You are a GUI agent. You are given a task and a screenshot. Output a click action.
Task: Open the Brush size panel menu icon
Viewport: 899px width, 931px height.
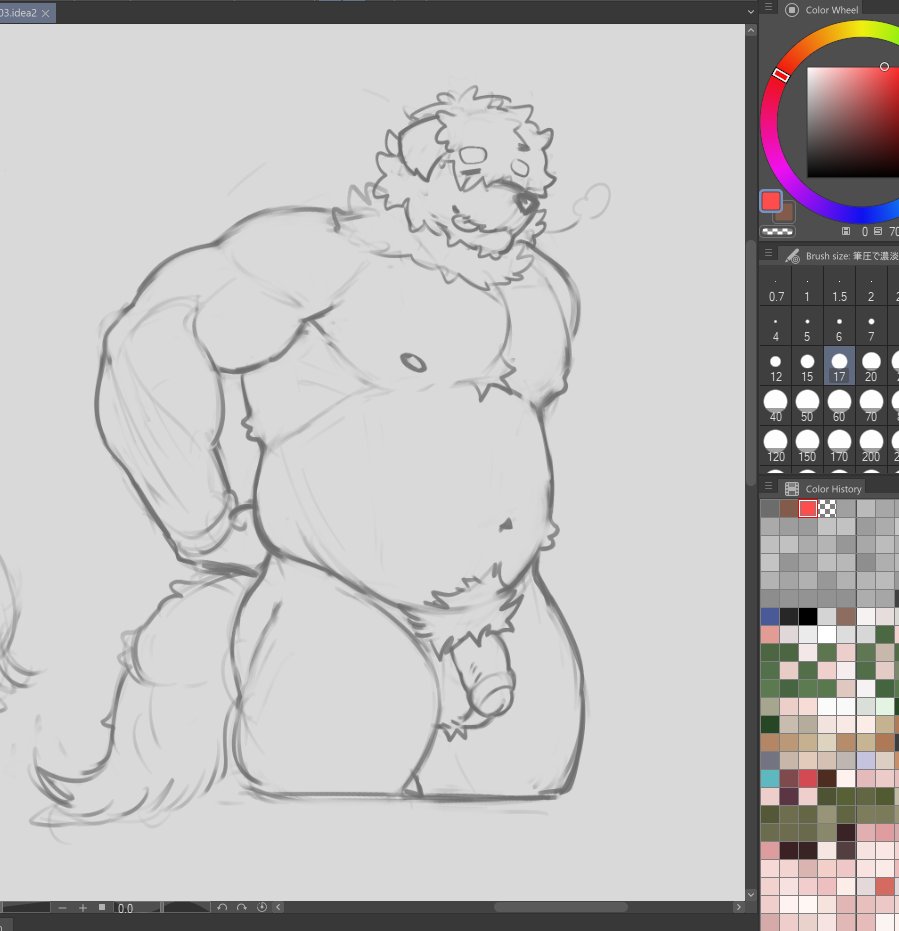coord(768,253)
